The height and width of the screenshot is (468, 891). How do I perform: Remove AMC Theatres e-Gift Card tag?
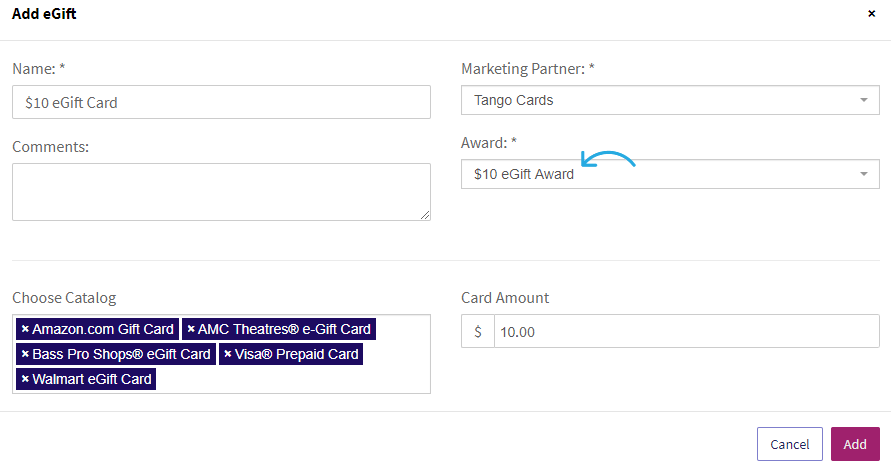[x=191, y=329]
